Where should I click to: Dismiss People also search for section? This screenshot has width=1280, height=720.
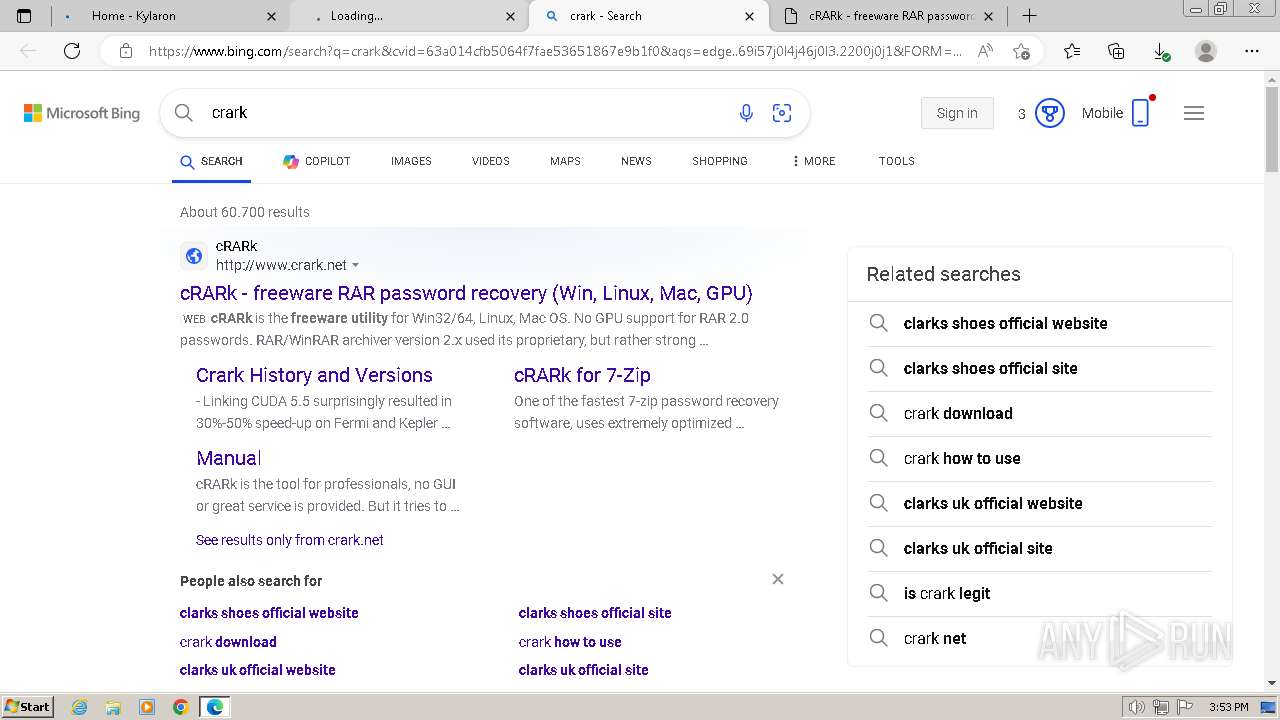tap(778, 579)
